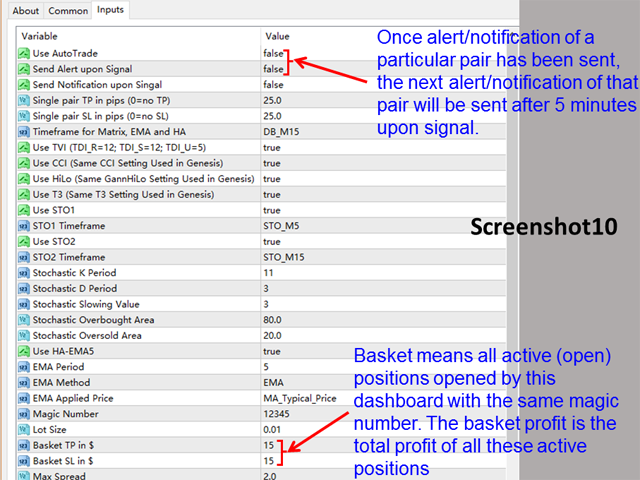Edit the Lot Size value 0.01

click(x=272, y=430)
